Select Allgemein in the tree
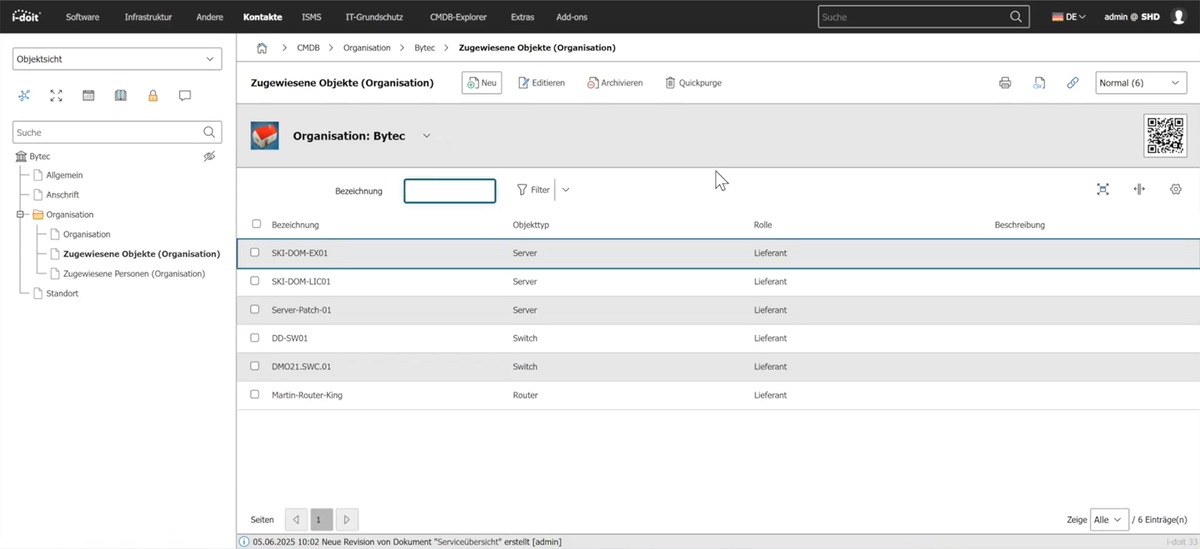This screenshot has width=1200, height=549. coord(65,176)
